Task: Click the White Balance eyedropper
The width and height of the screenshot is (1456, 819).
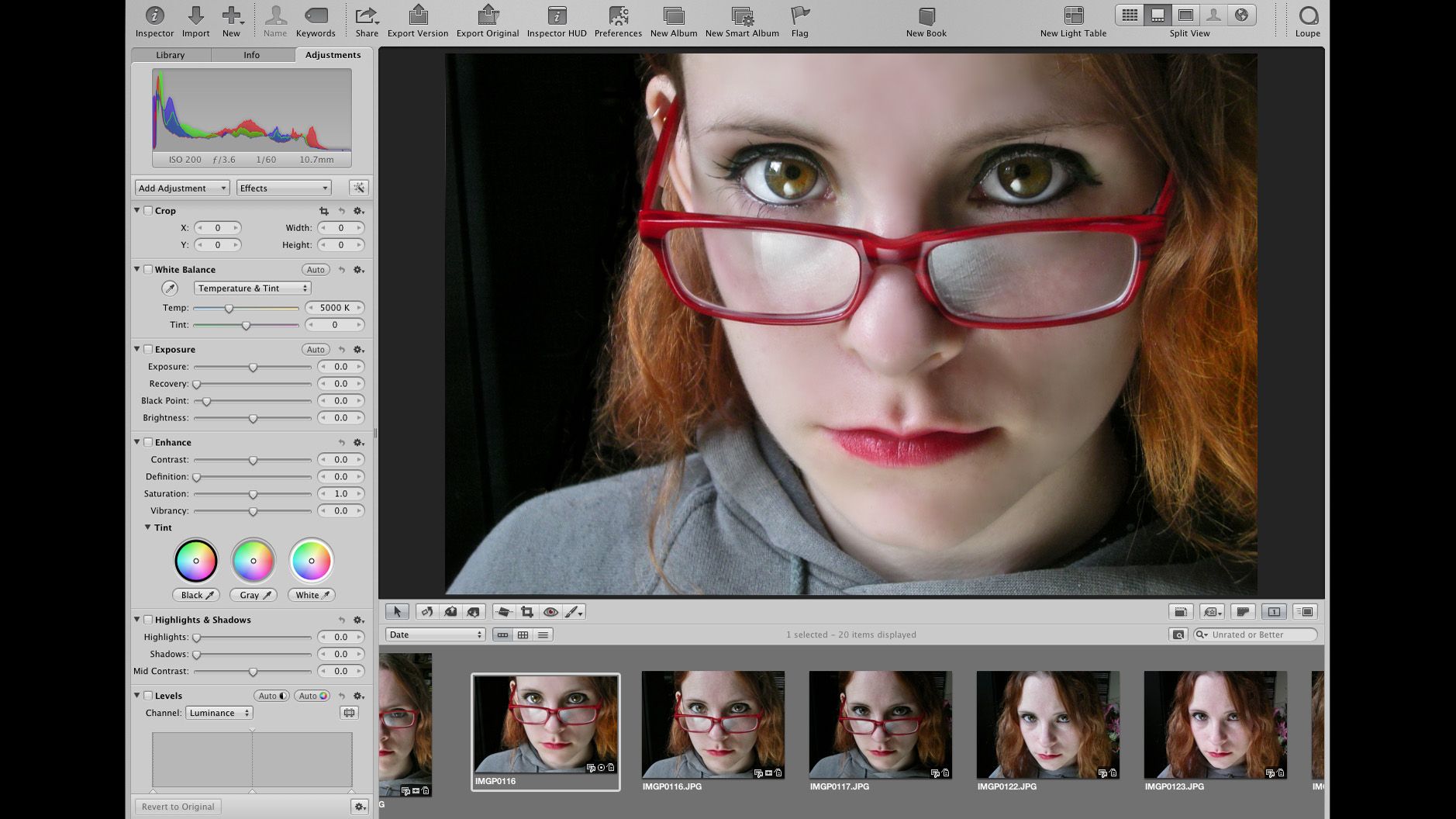Action: 169,288
